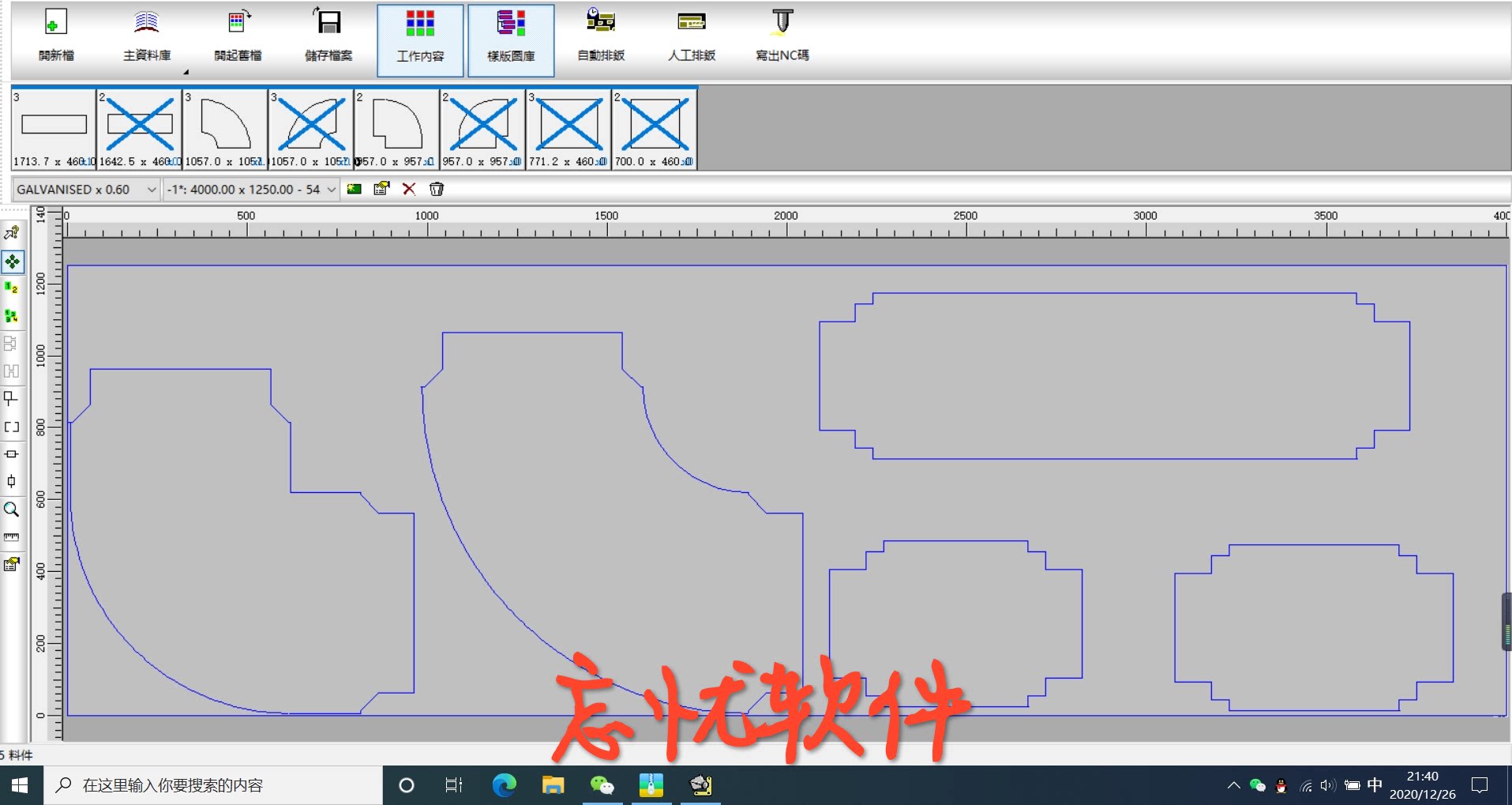Image resolution: width=1512 pixels, height=805 pixels.
Task: Start 人工排版 manual nesting
Action: click(x=692, y=36)
